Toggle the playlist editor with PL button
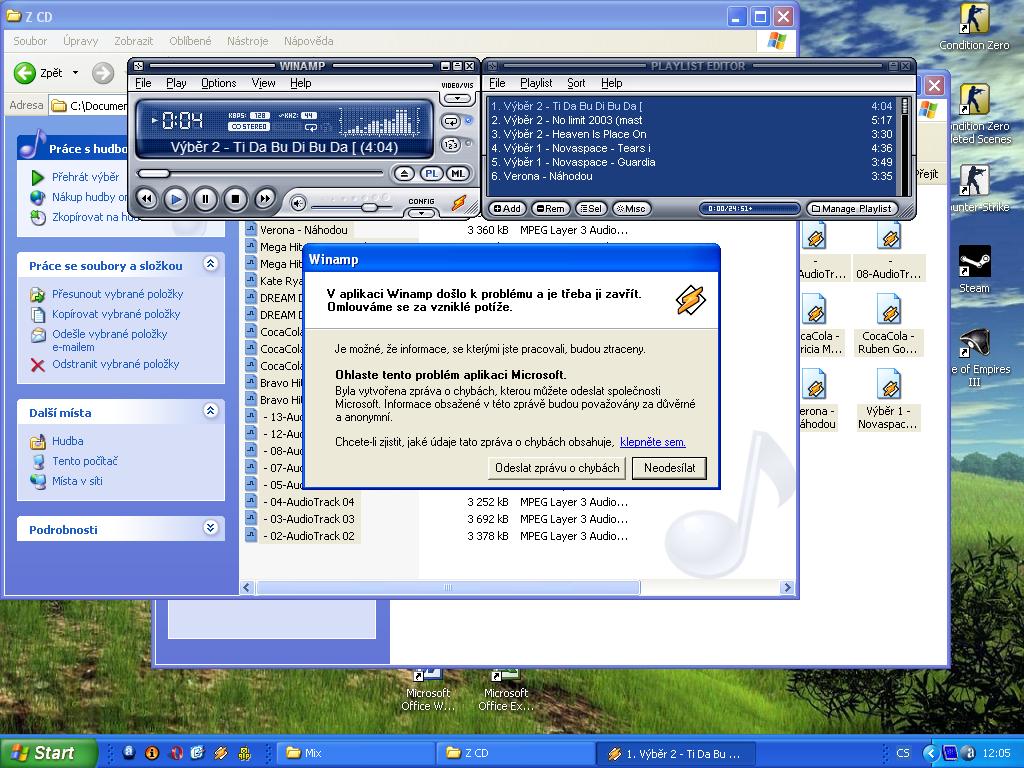This screenshot has width=1024, height=768. click(431, 173)
